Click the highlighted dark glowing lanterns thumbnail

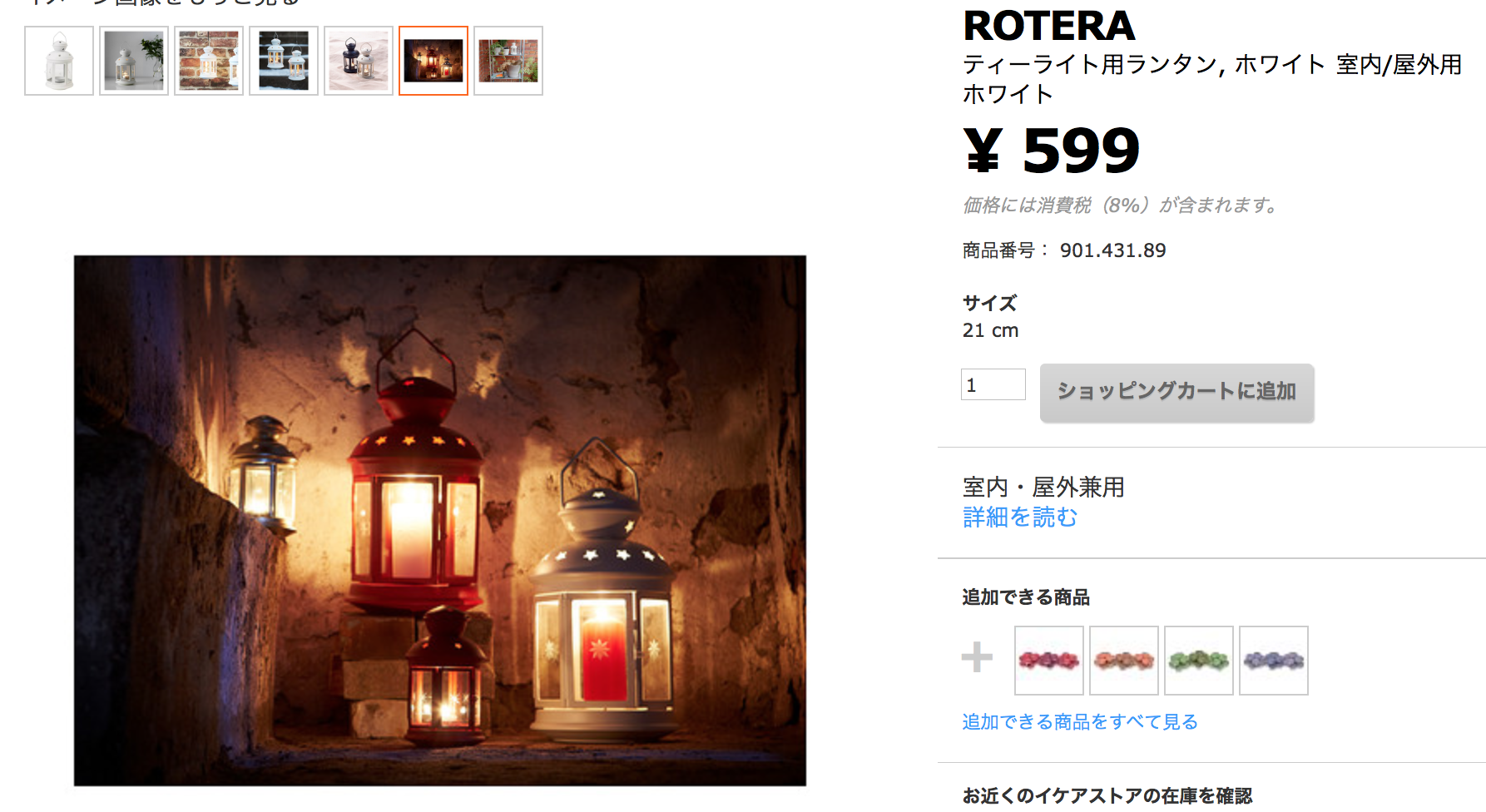433,61
